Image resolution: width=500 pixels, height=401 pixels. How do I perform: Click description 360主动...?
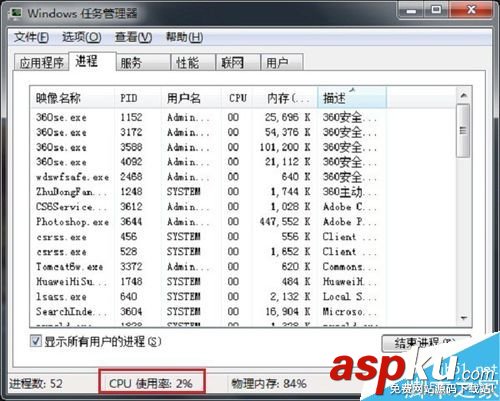point(349,192)
